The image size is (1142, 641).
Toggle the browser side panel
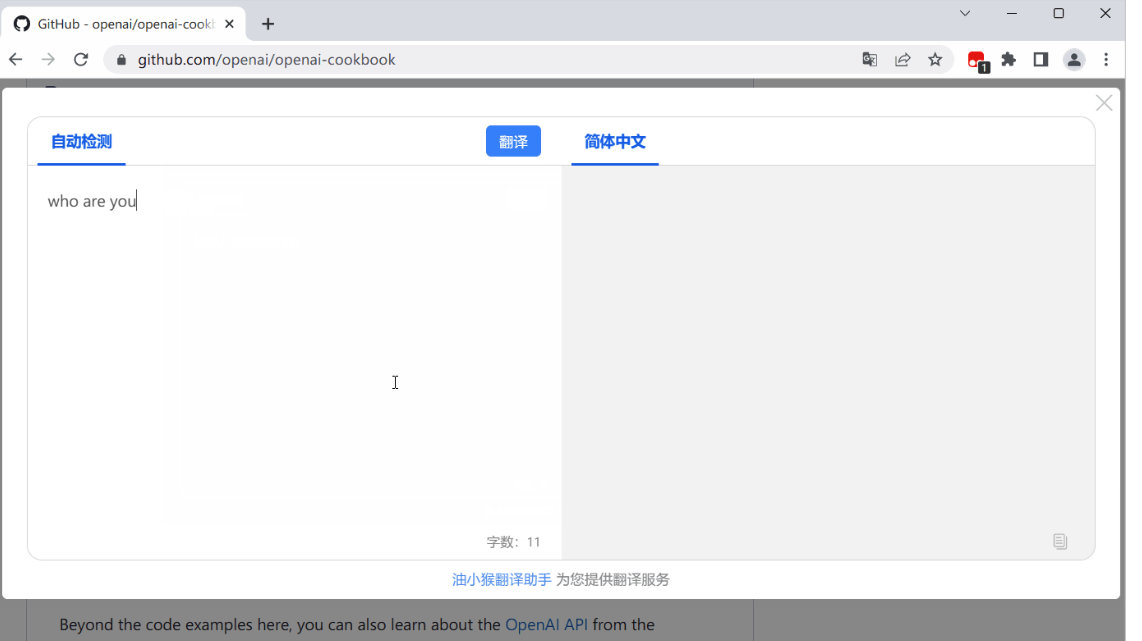point(1040,60)
